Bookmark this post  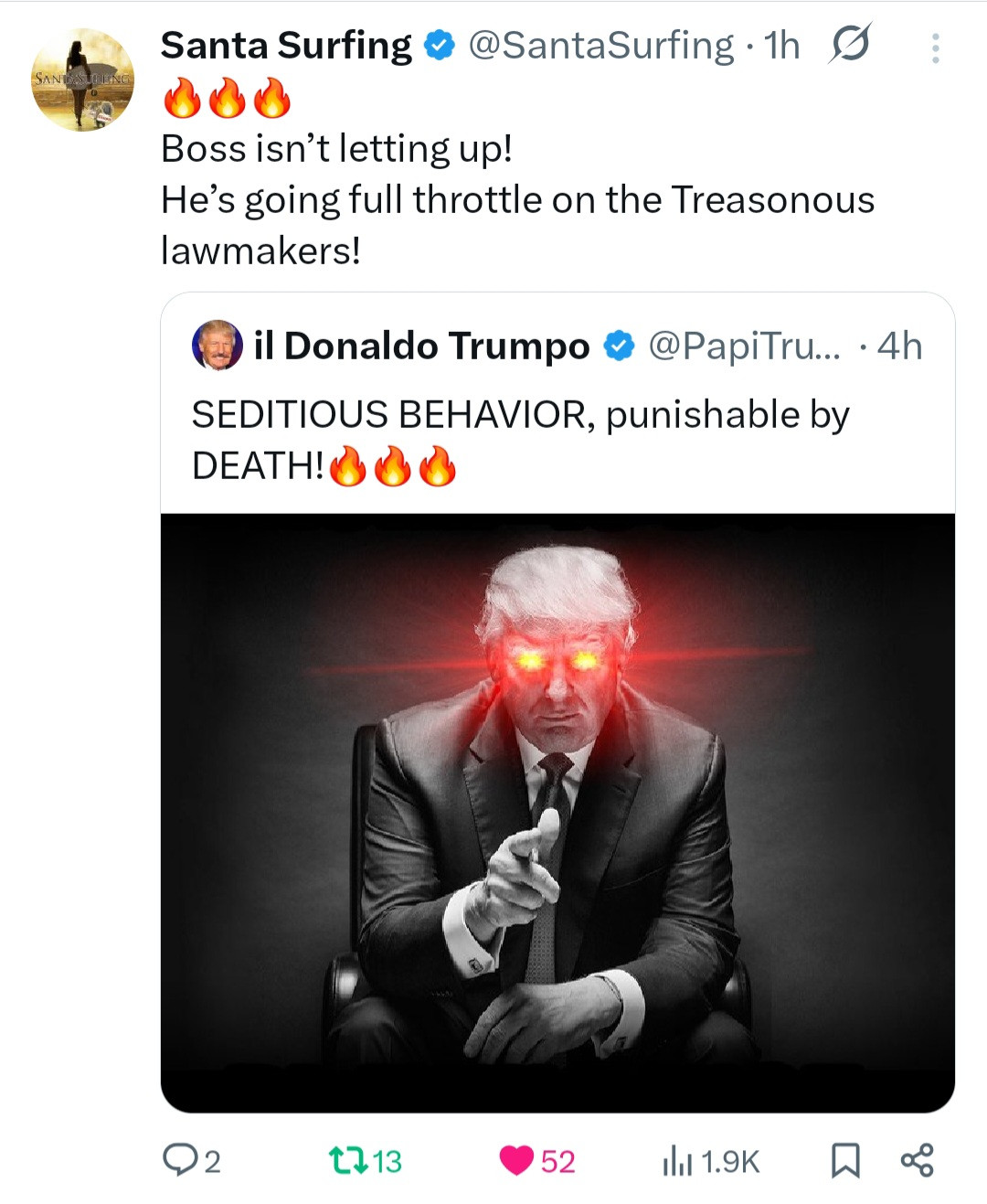[845, 1160]
